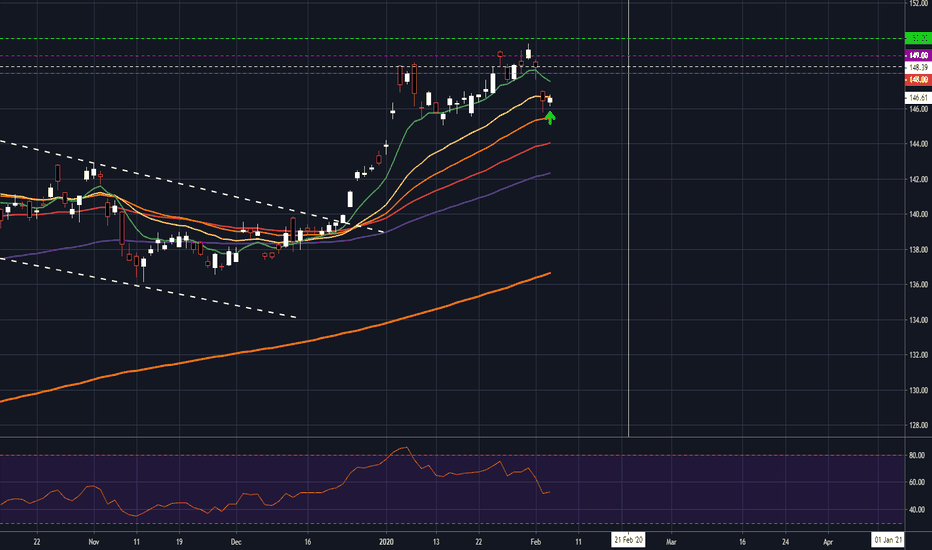Click the 144.00 price axis value

pyautogui.click(x=918, y=144)
